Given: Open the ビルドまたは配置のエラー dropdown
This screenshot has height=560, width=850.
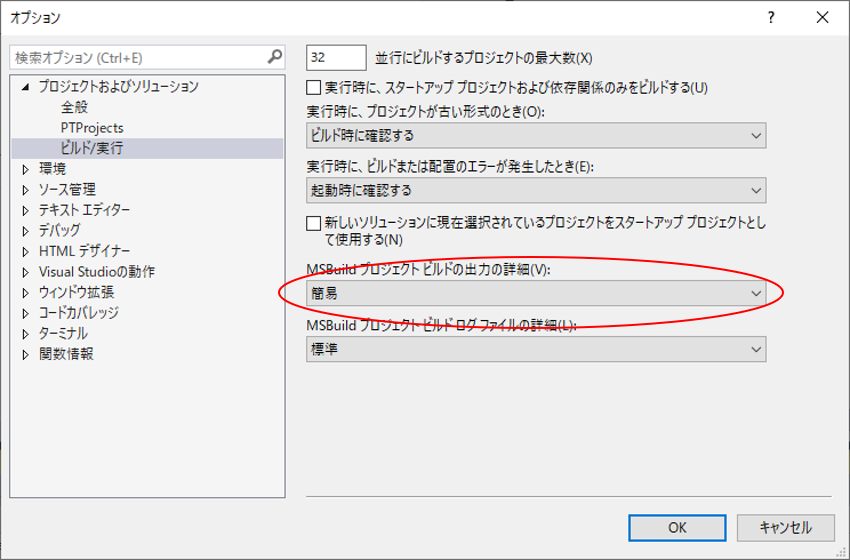Looking at the screenshot, I should pyautogui.click(x=536, y=190).
